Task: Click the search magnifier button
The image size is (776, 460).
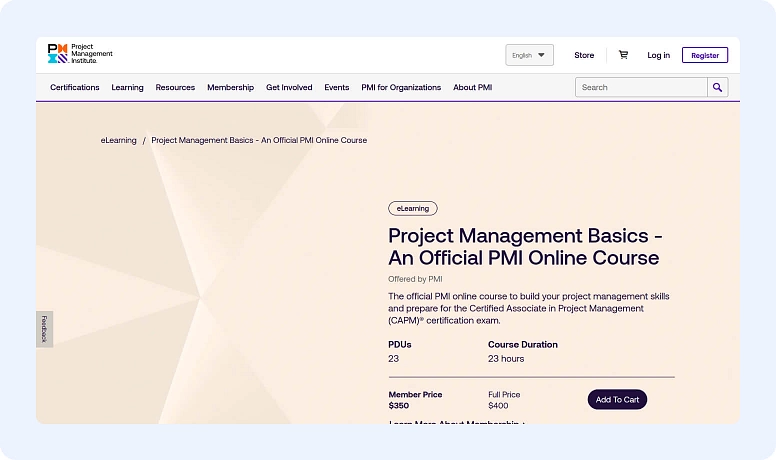Action: pos(717,87)
